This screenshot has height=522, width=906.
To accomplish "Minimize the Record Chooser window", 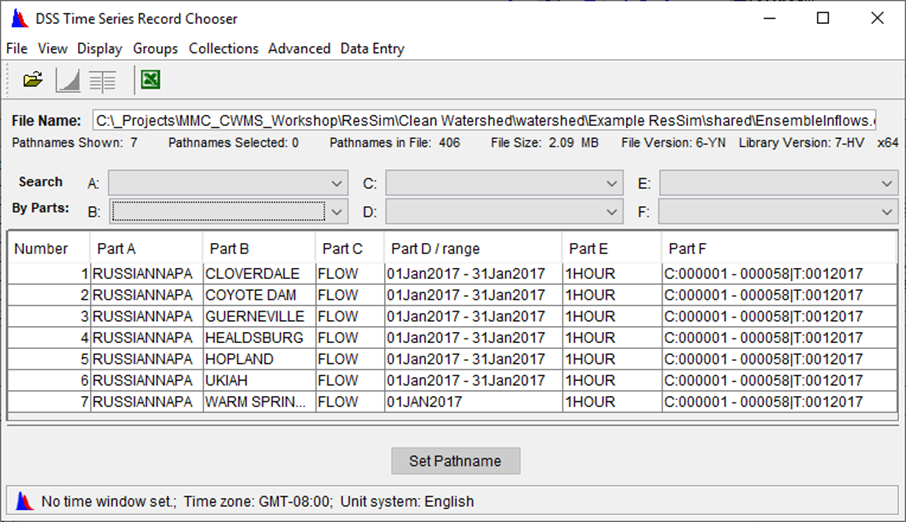I will 770,18.
